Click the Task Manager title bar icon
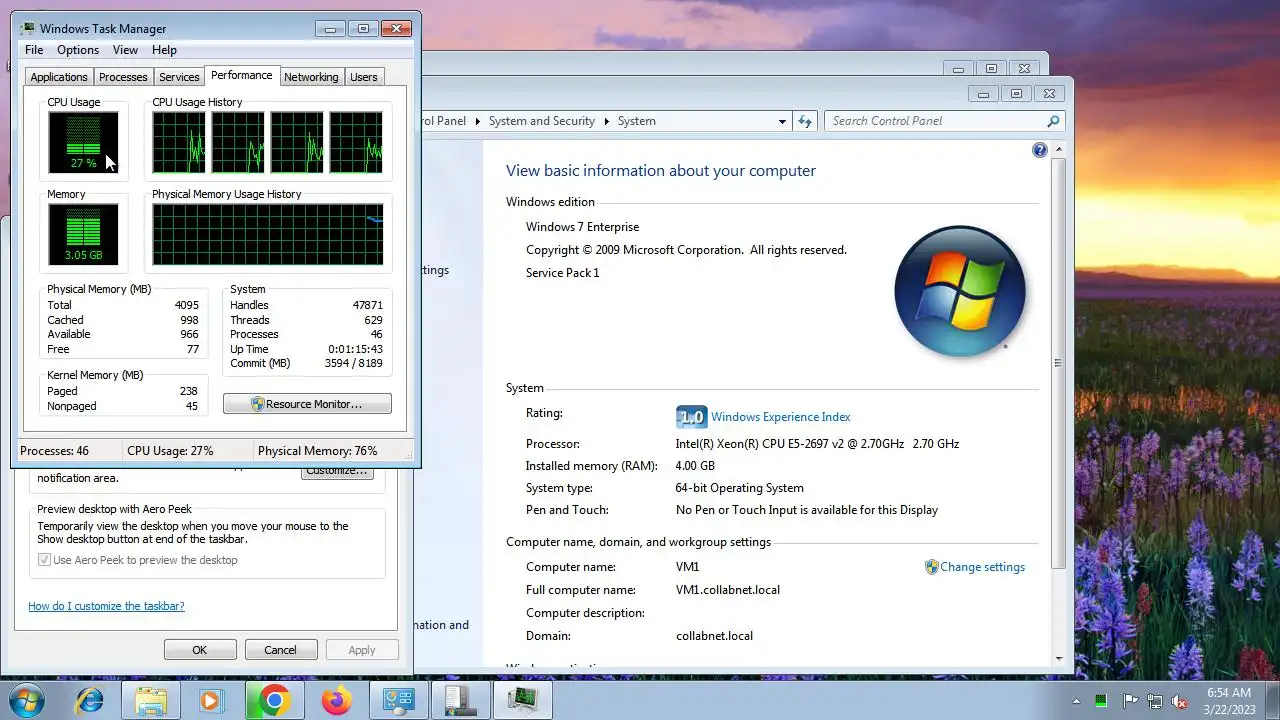Image resolution: width=1280 pixels, height=720 pixels. pos(28,28)
